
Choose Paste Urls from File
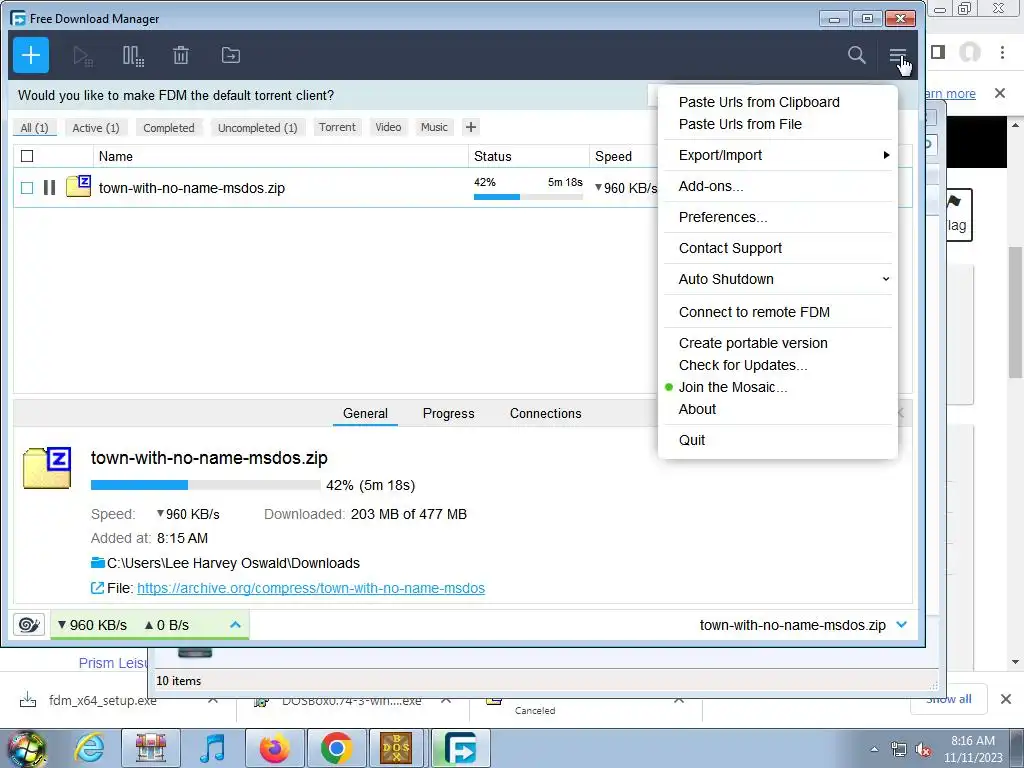tap(740, 124)
